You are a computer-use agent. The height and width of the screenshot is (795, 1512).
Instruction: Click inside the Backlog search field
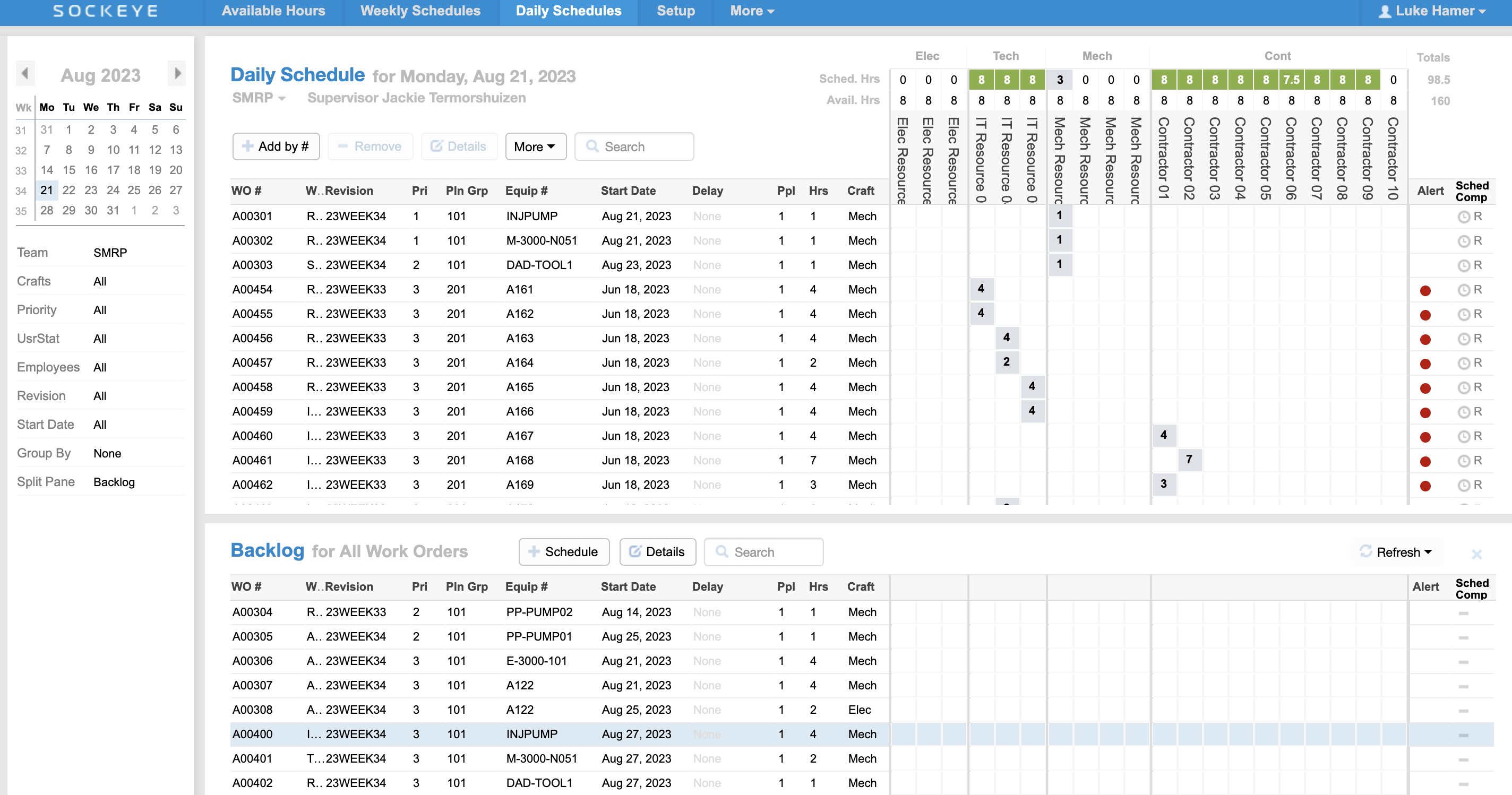click(769, 551)
